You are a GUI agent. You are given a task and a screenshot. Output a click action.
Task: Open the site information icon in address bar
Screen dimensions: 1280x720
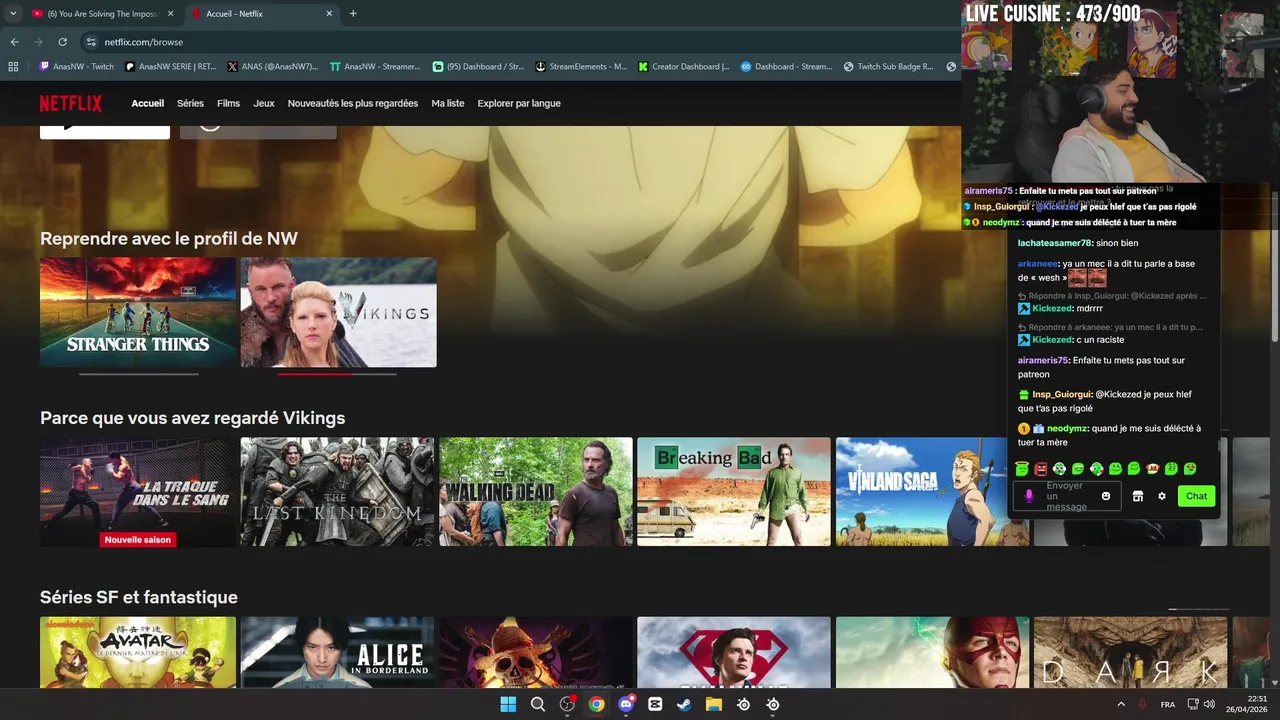coord(91,42)
